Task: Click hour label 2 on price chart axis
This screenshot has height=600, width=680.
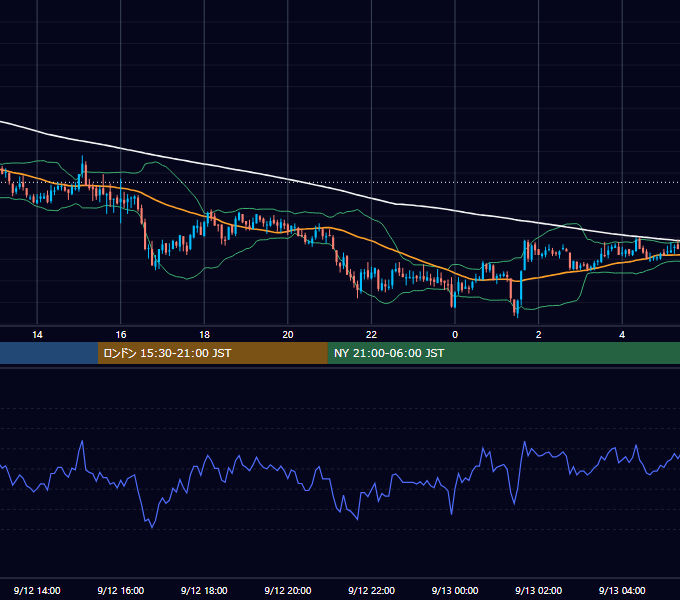Action: [539, 335]
